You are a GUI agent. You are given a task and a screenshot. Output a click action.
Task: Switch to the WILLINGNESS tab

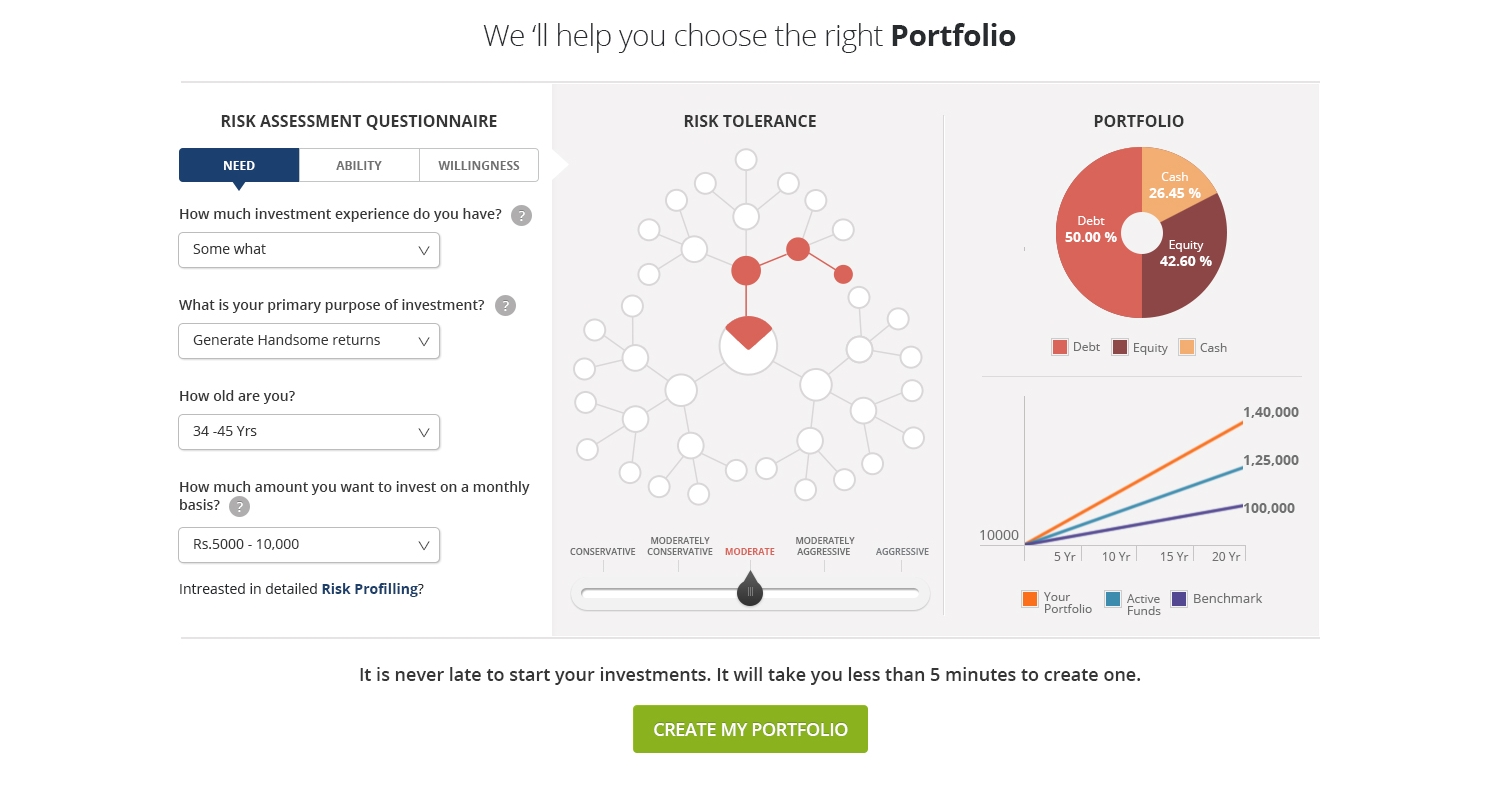click(x=479, y=165)
